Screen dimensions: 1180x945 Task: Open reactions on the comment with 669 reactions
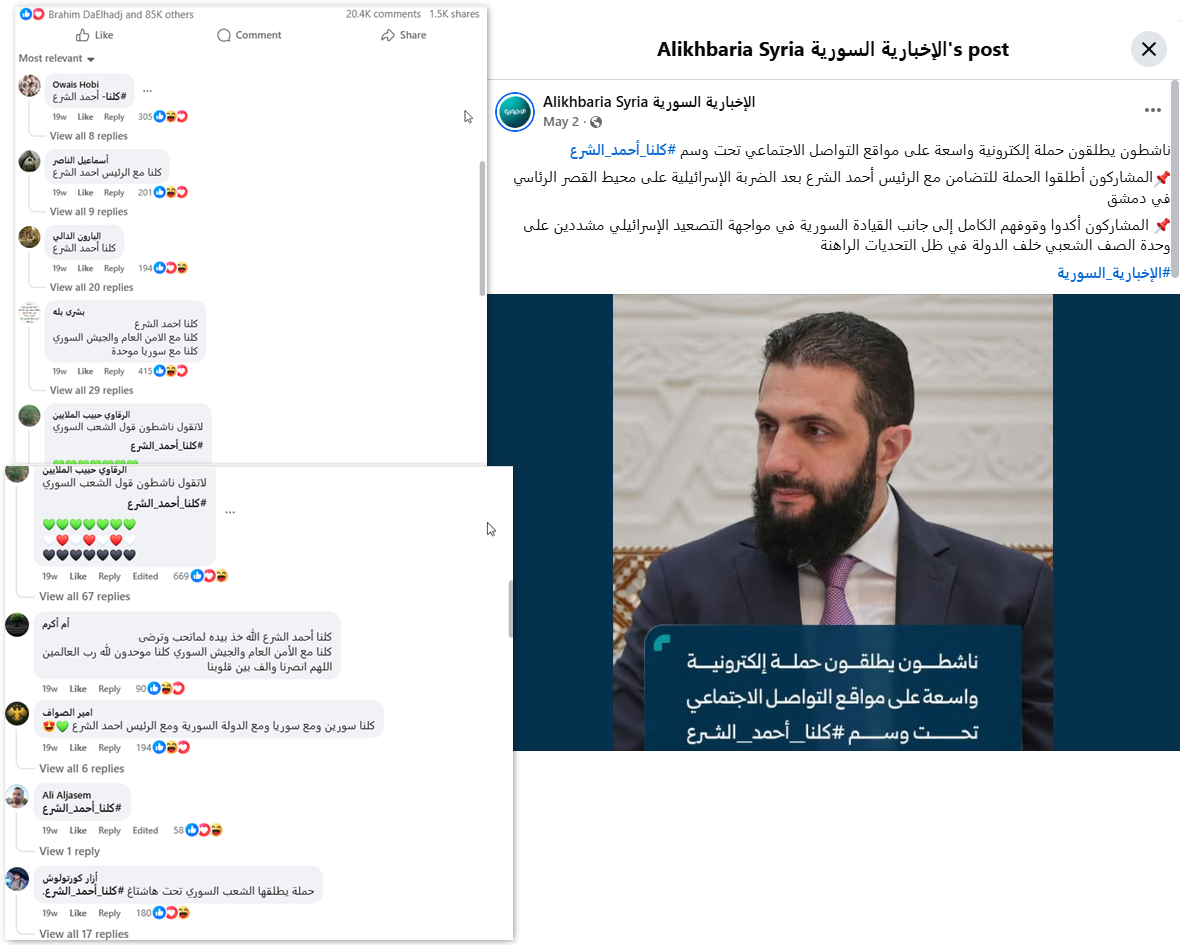[200, 576]
